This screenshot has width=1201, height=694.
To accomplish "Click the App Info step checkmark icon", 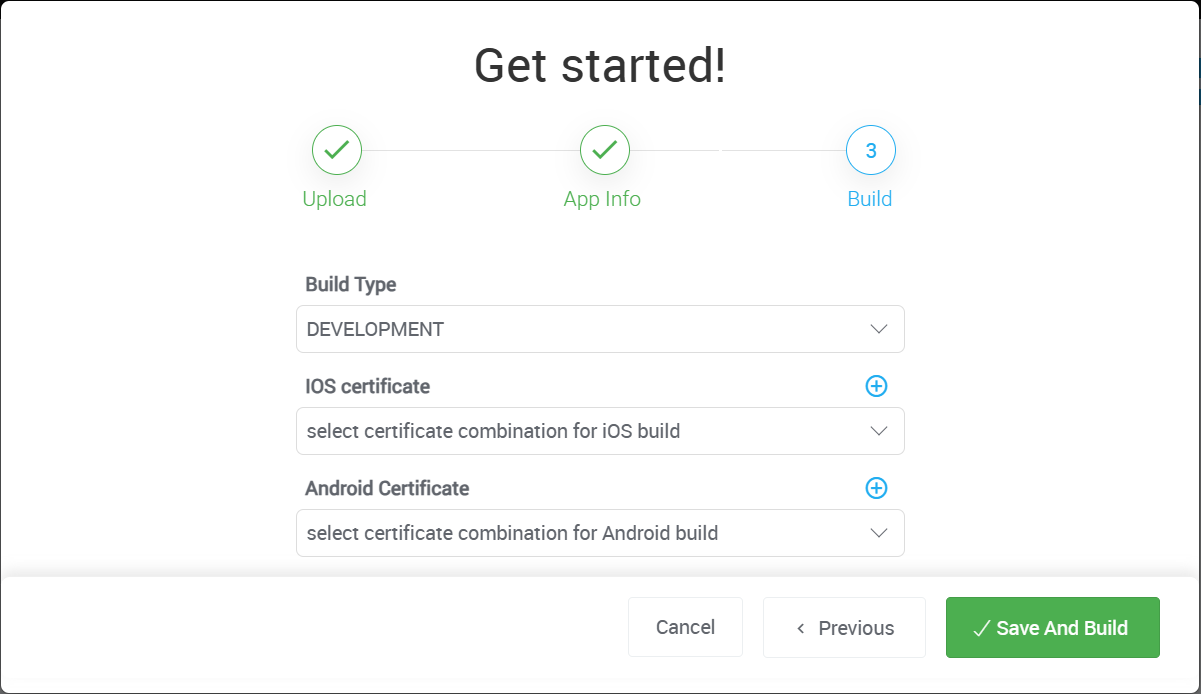I will click(603, 149).
